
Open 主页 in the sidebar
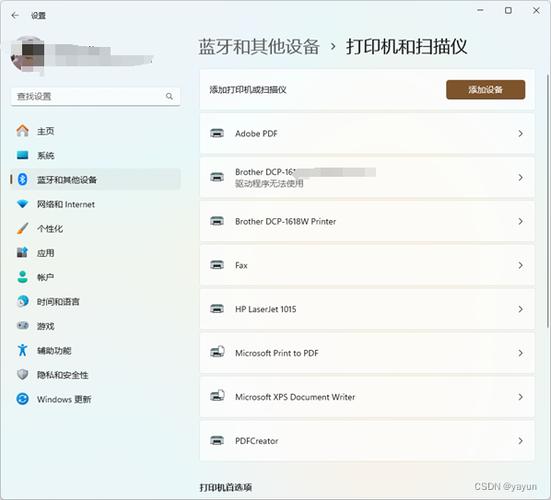[x=96, y=131]
